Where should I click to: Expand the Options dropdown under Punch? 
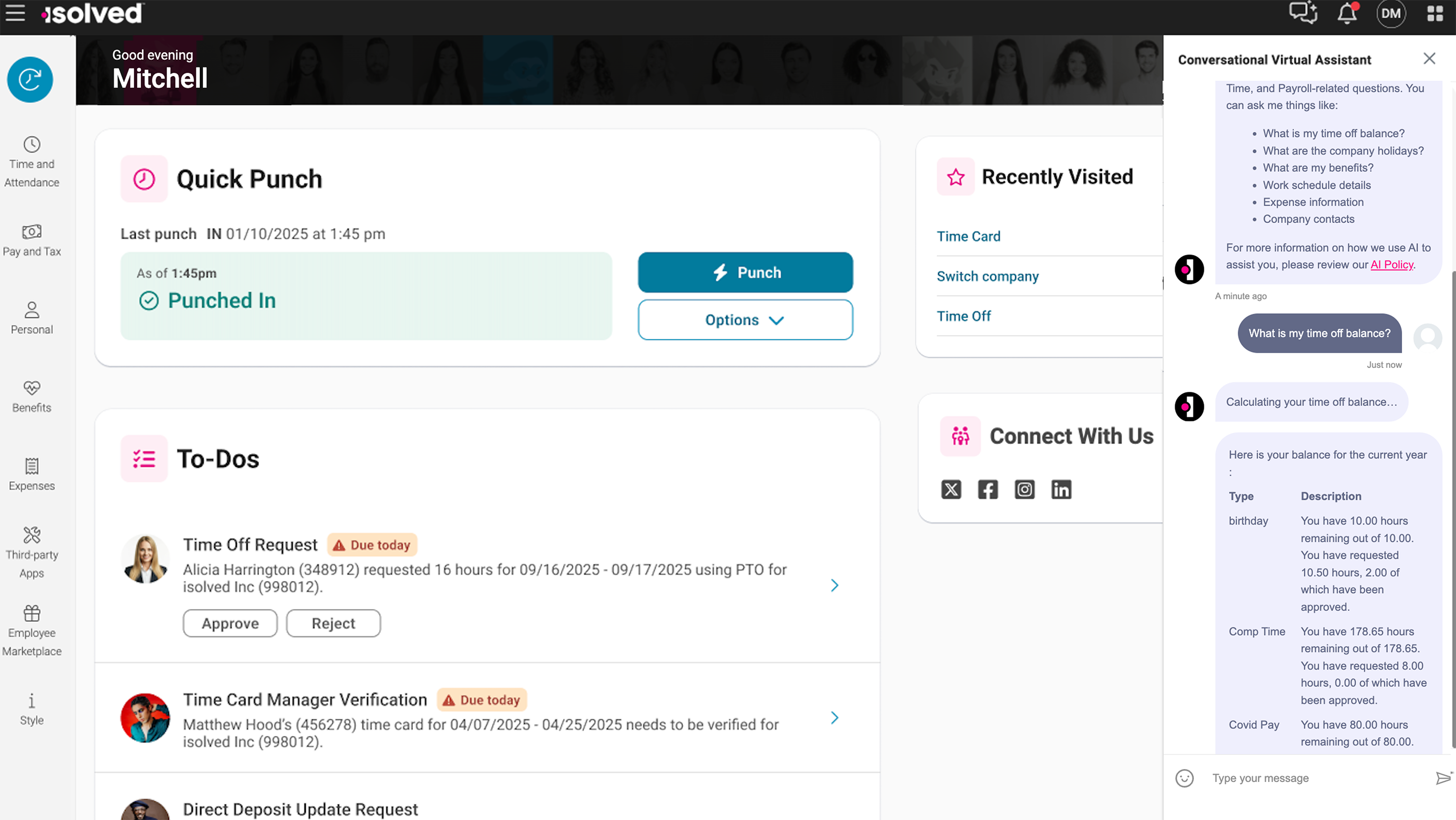tap(745, 320)
